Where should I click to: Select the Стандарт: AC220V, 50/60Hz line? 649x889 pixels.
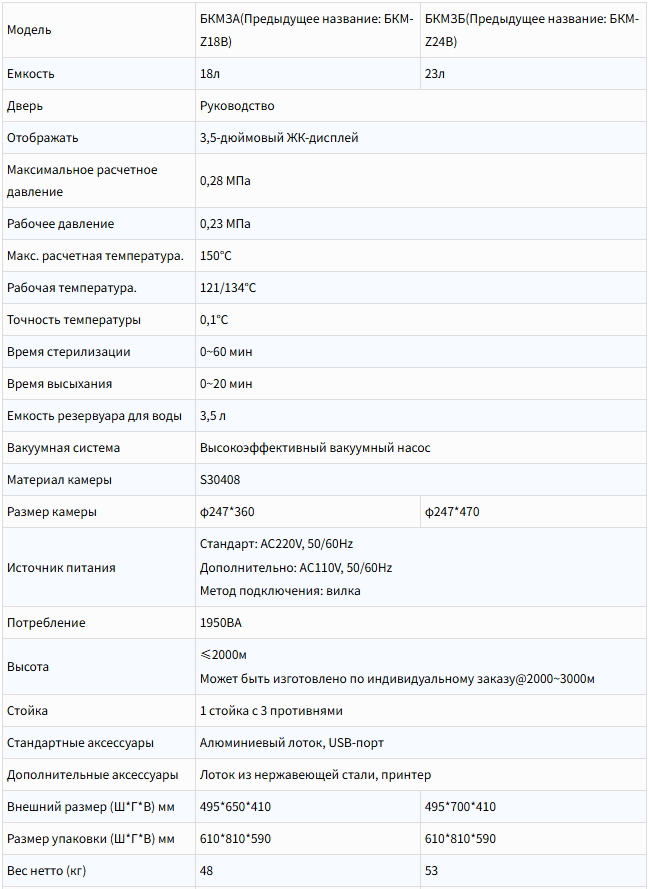[277, 544]
